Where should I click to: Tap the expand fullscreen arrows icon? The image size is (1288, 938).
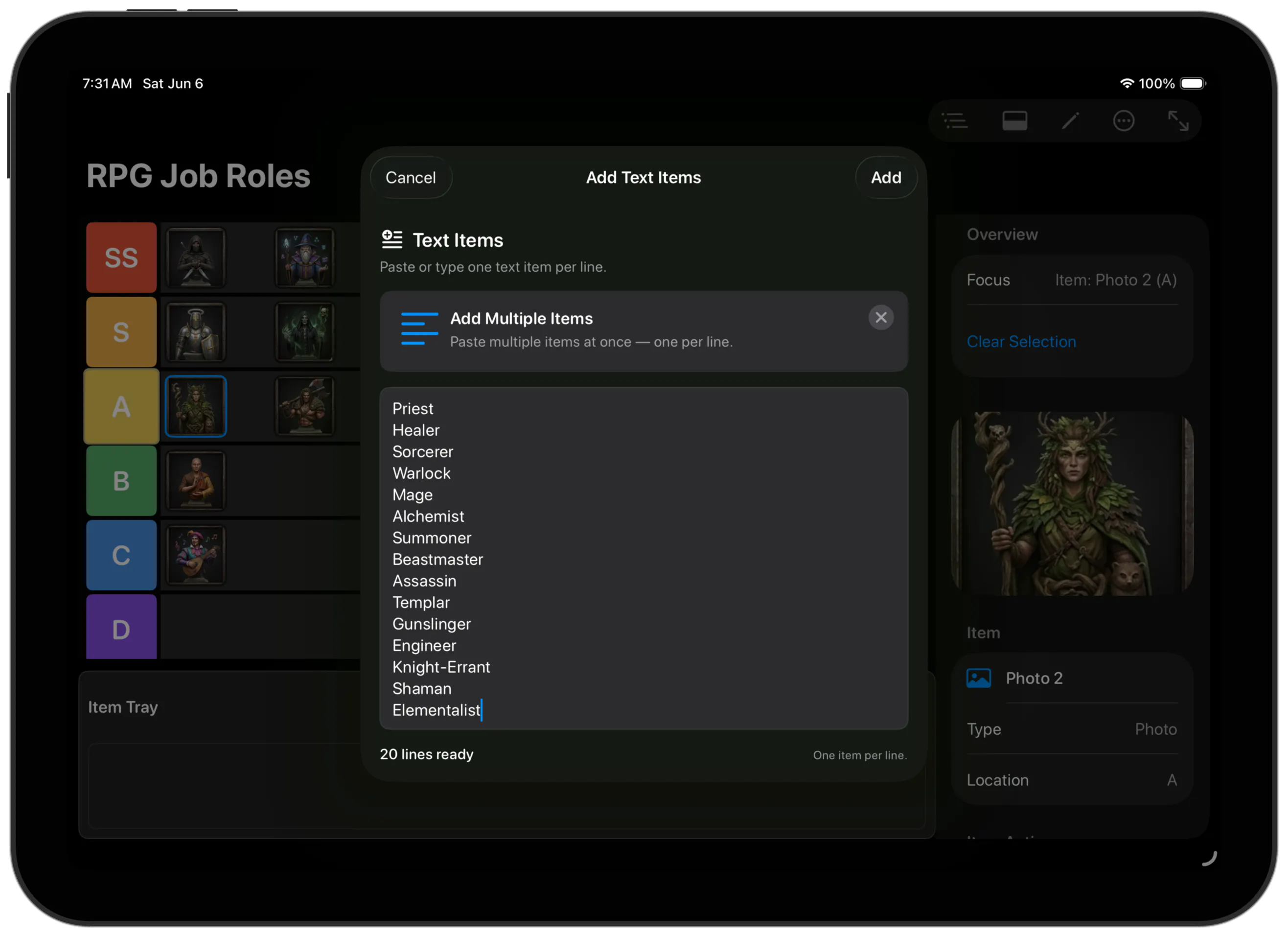(1178, 121)
